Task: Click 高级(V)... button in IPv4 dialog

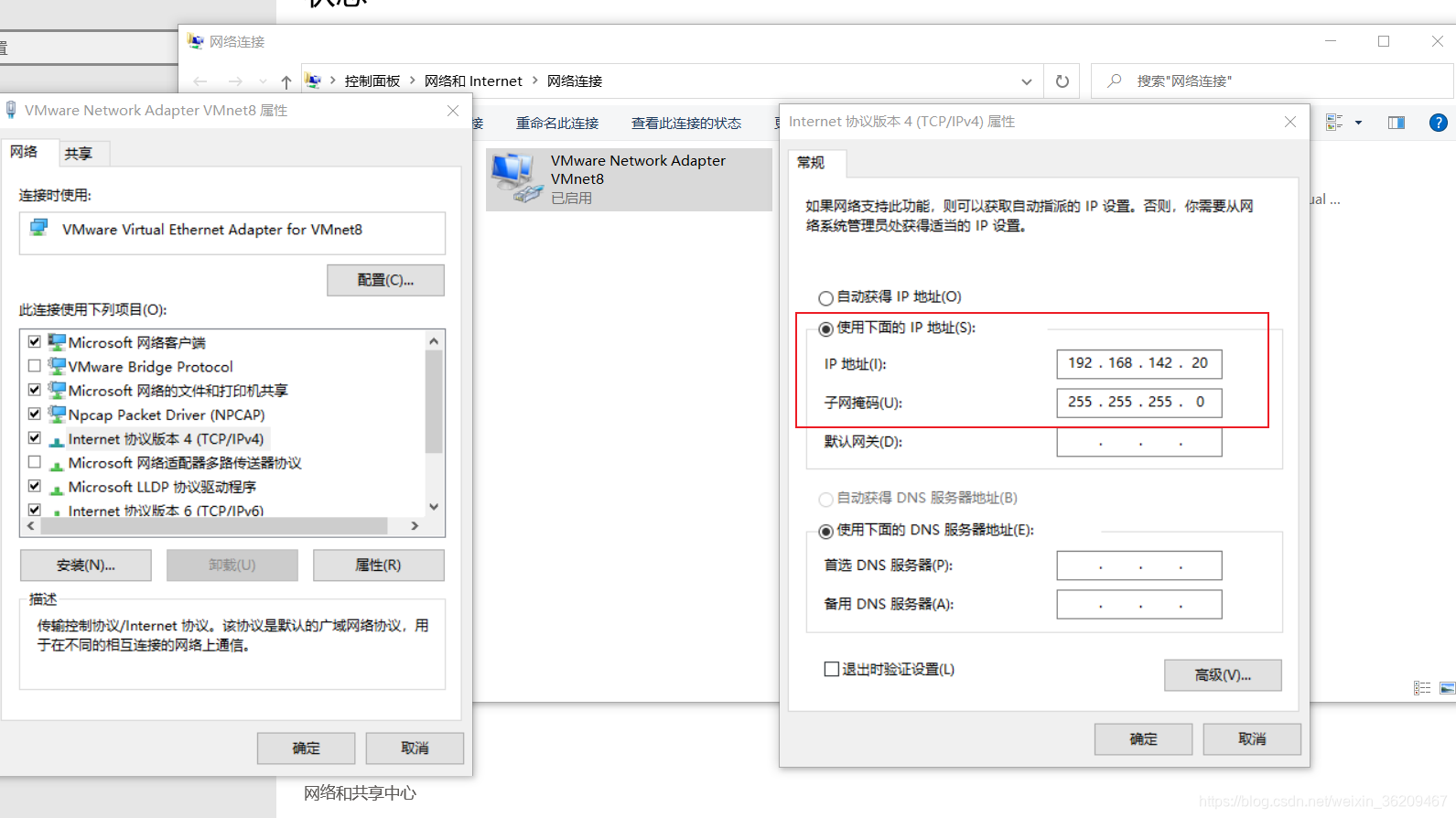Action: pos(1223,674)
